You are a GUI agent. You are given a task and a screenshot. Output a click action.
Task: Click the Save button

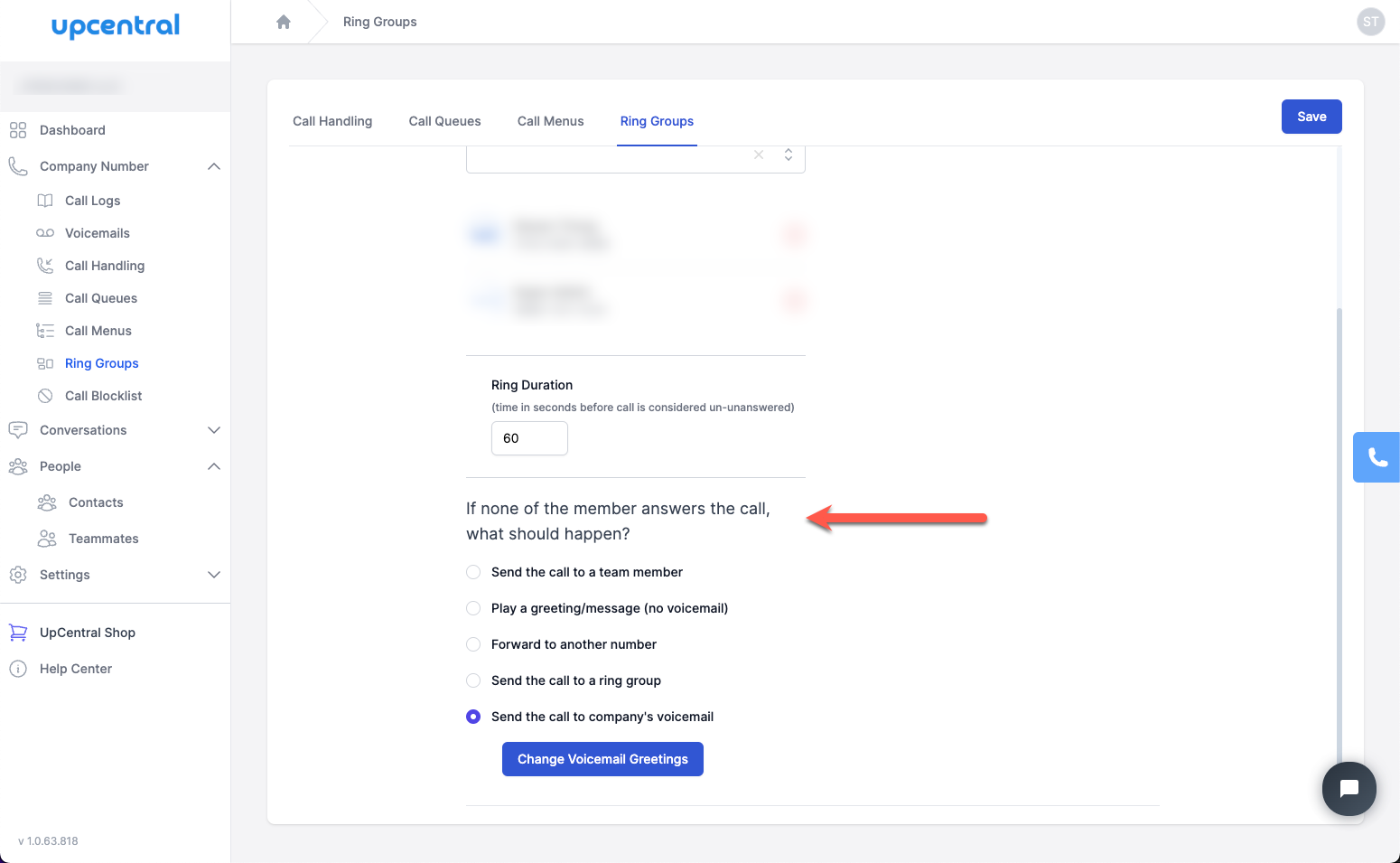click(1311, 117)
